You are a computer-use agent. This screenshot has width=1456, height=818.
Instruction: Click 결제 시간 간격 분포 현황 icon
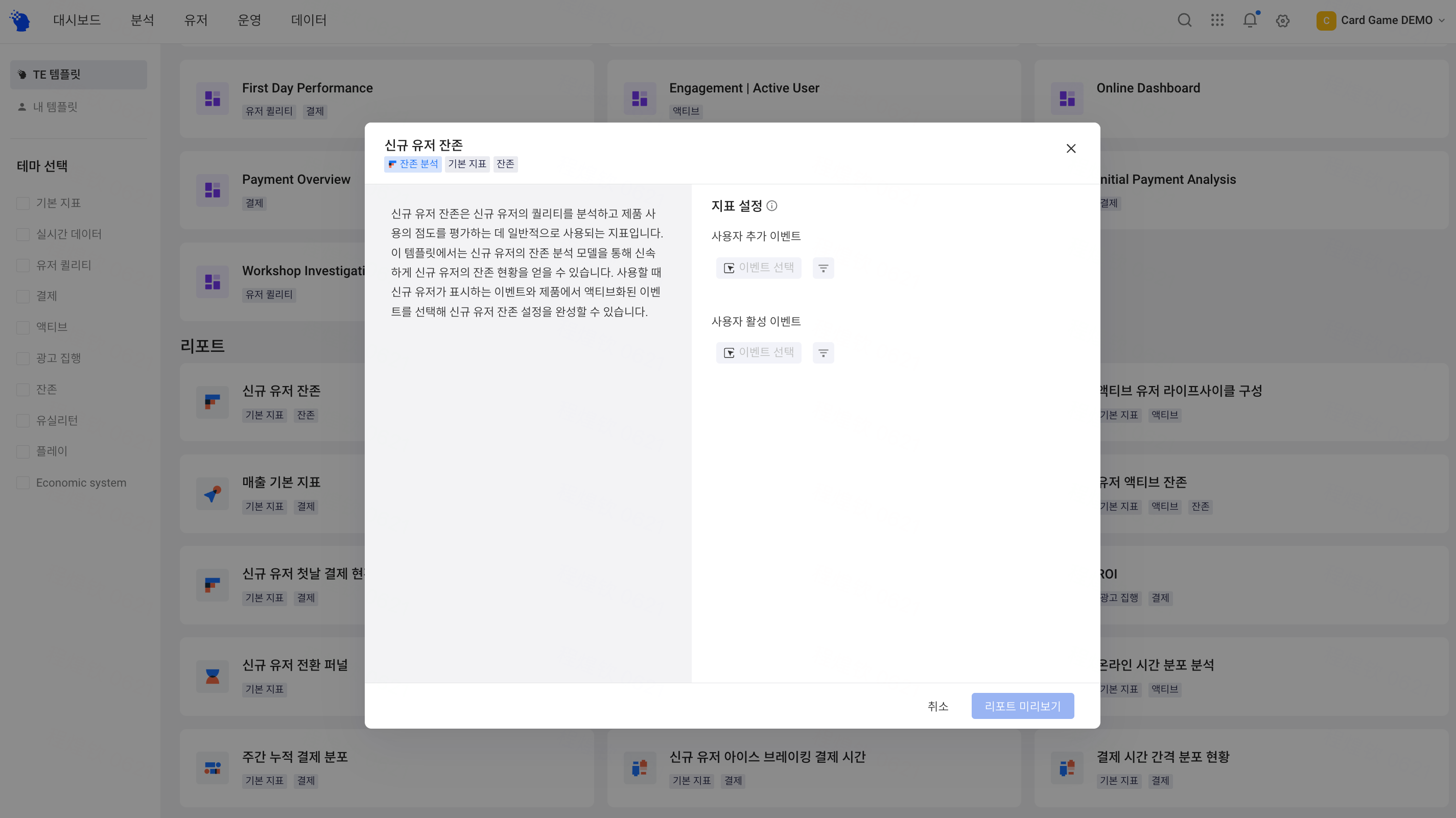pyautogui.click(x=1067, y=768)
